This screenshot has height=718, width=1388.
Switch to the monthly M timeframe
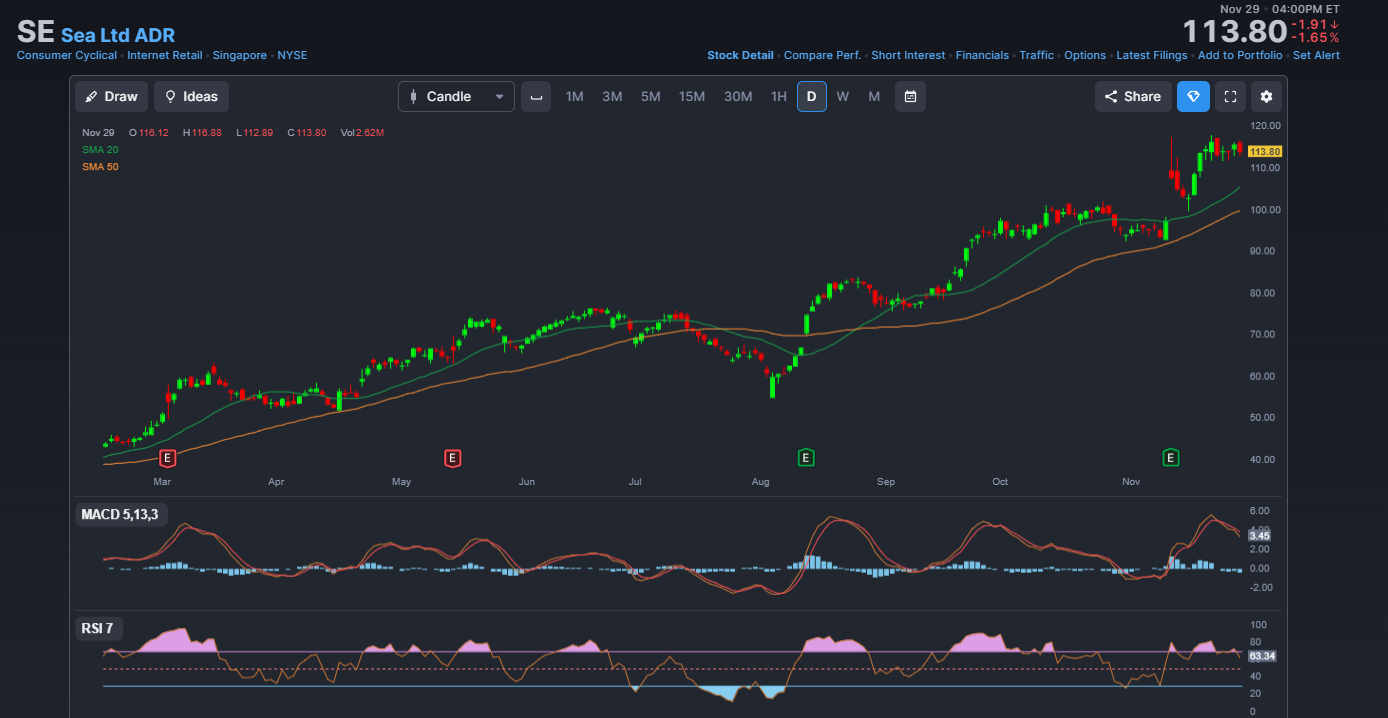[x=874, y=96]
